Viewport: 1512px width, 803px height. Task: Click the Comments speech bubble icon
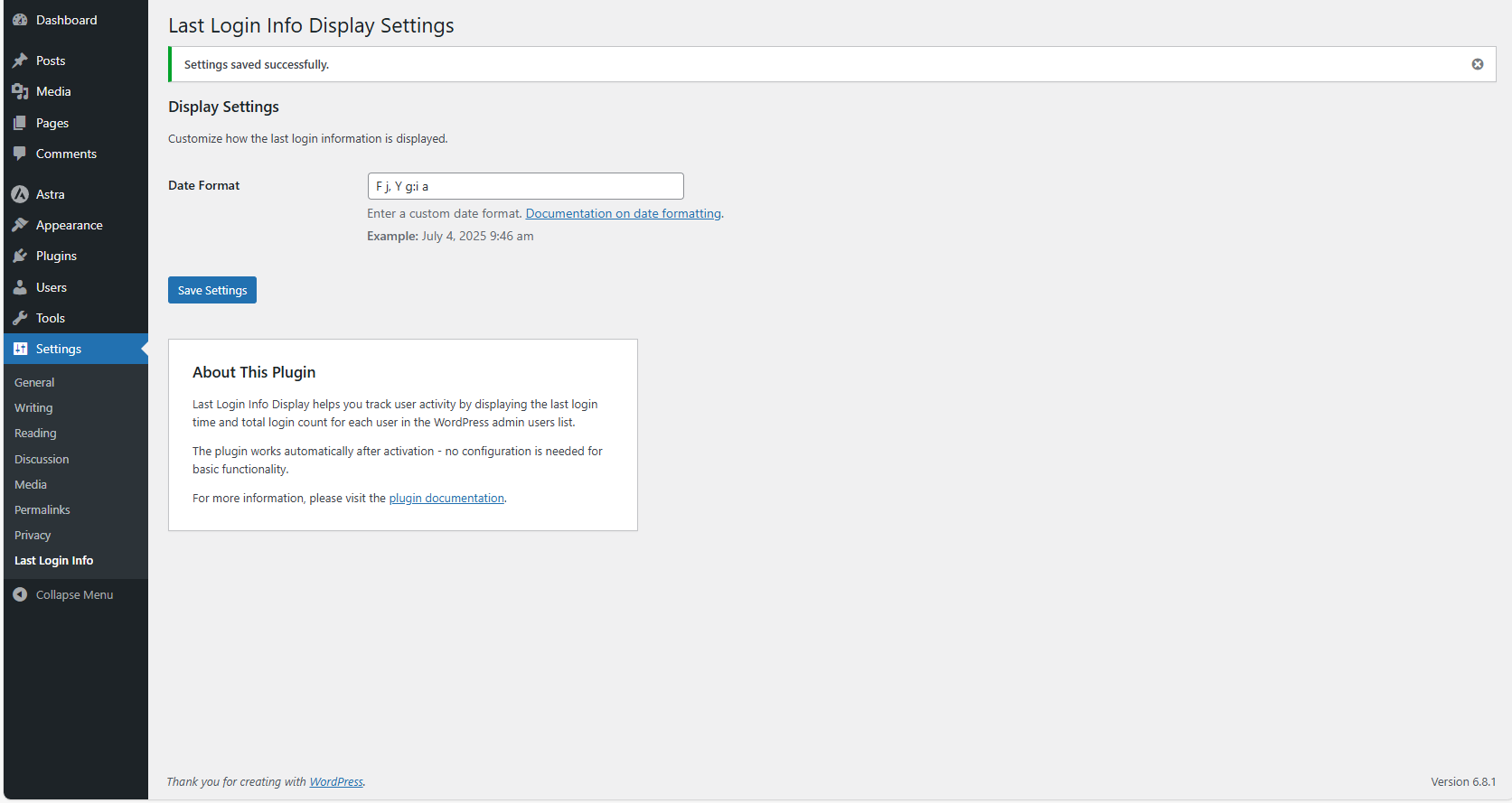point(20,154)
